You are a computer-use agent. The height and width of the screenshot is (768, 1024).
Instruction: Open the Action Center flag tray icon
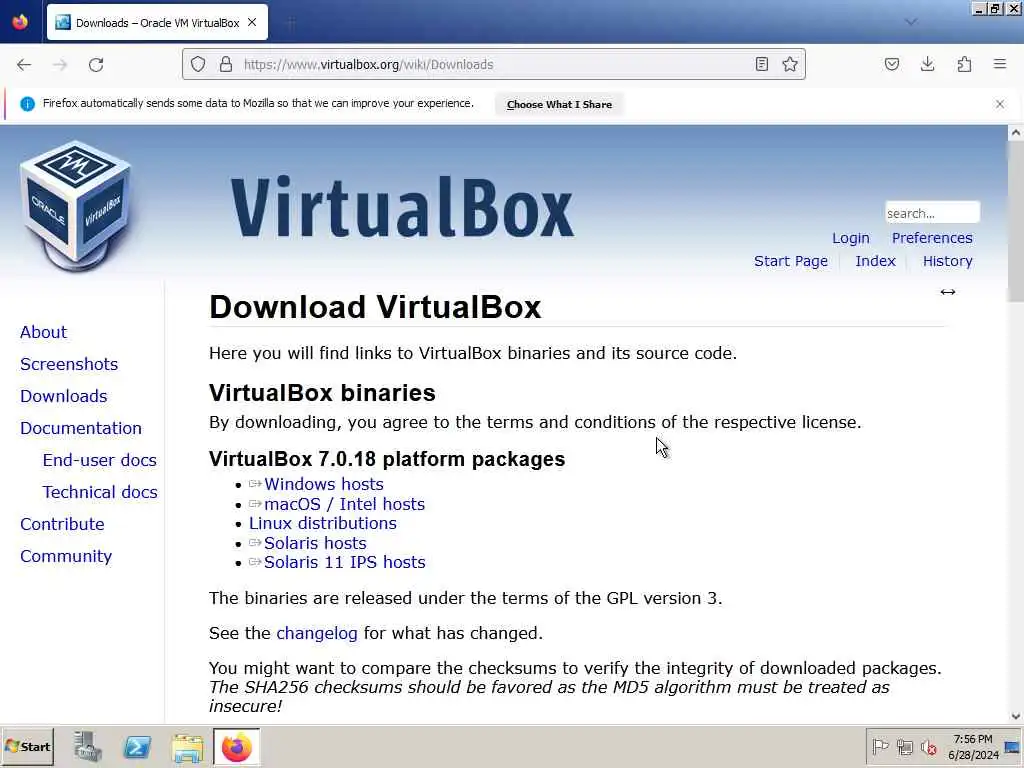pos(880,746)
